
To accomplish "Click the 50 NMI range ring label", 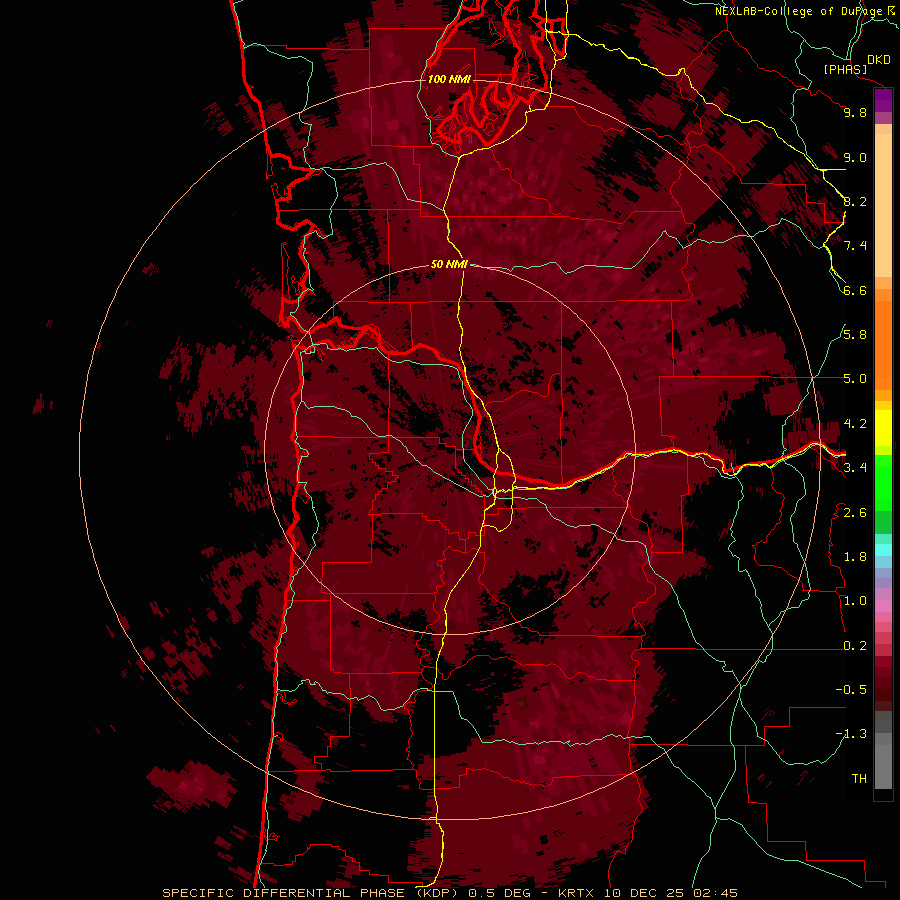I will pyautogui.click(x=449, y=264).
